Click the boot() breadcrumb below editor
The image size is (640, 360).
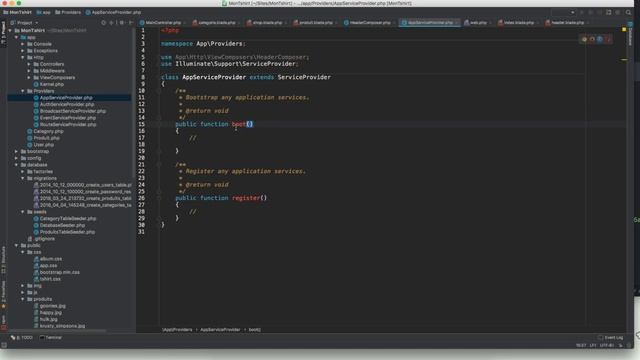pyautogui.click(x=255, y=330)
